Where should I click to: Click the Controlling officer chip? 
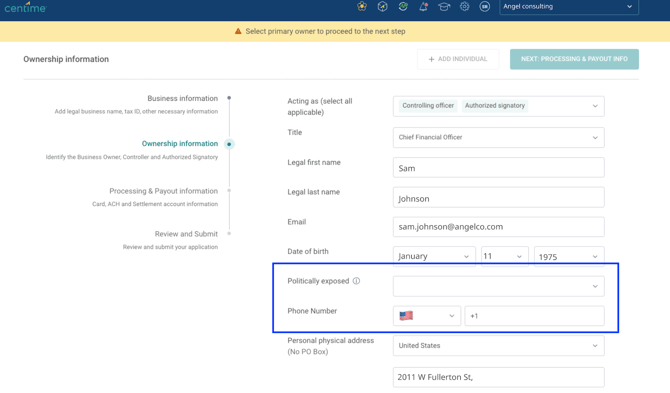[428, 106]
